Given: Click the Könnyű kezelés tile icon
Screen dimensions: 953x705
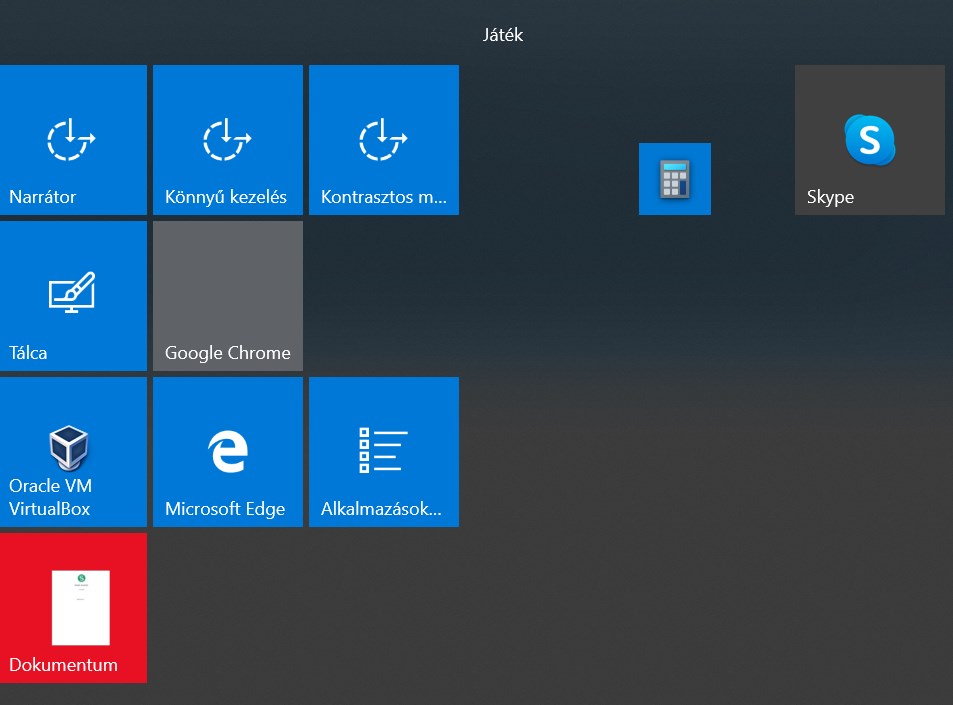Looking at the screenshot, I should tap(227, 139).
